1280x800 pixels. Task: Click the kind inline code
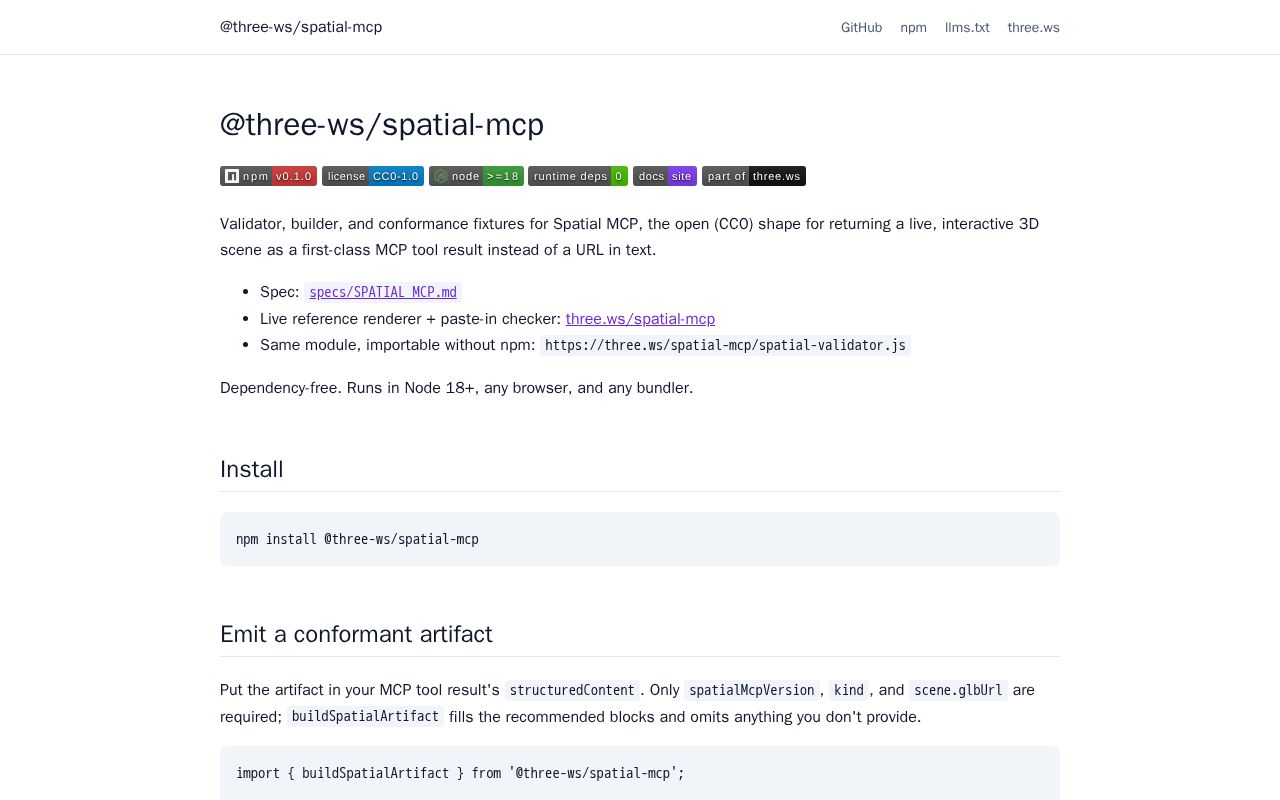[849, 690]
